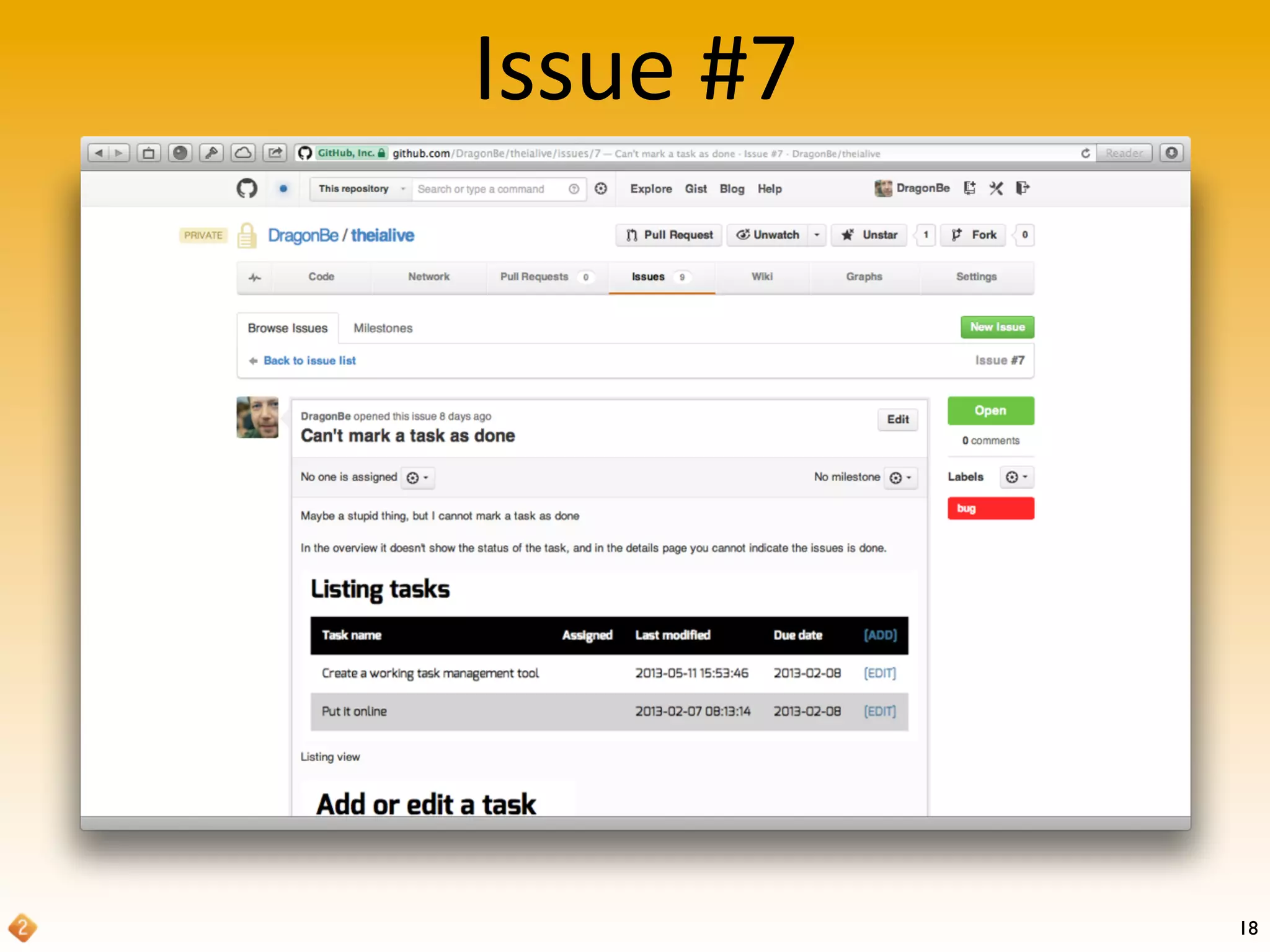Image resolution: width=1270 pixels, height=952 pixels.
Task: Open account settings tools icon
Action: click(x=996, y=188)
